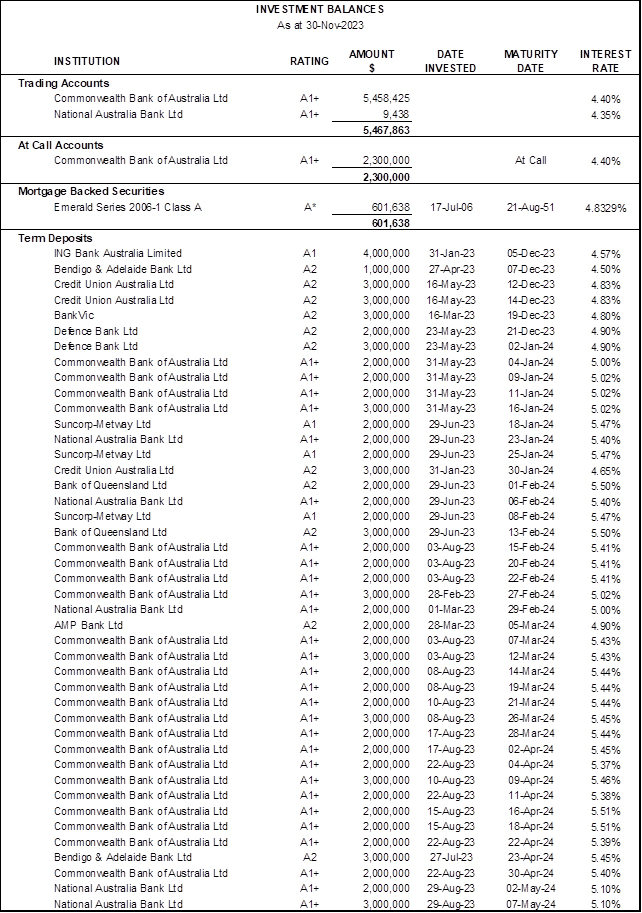Click the At Call Accounts heading
This screenshot has width=642, height=913.
tap(61, 145)
